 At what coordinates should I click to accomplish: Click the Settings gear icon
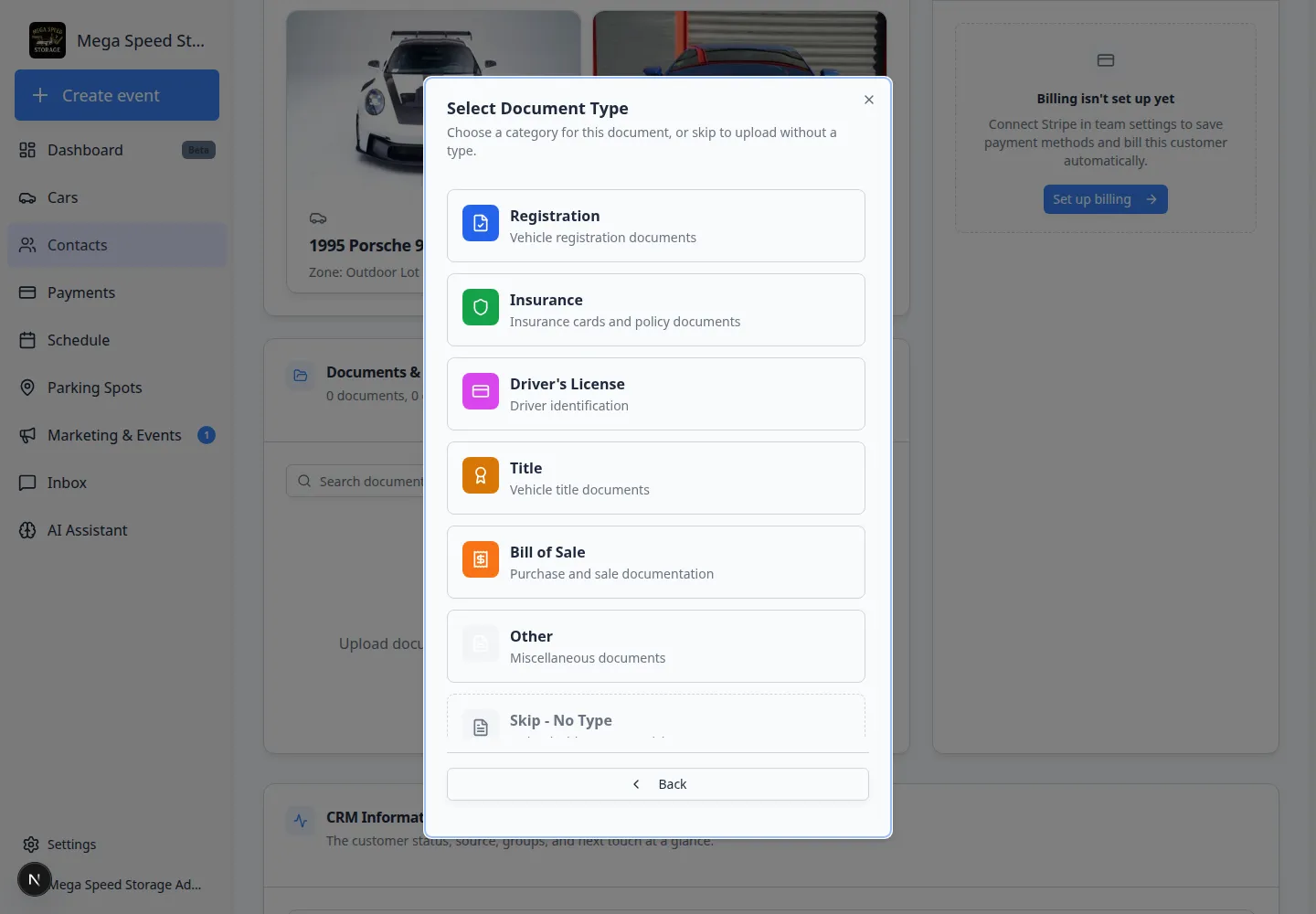tap(31, 845)
